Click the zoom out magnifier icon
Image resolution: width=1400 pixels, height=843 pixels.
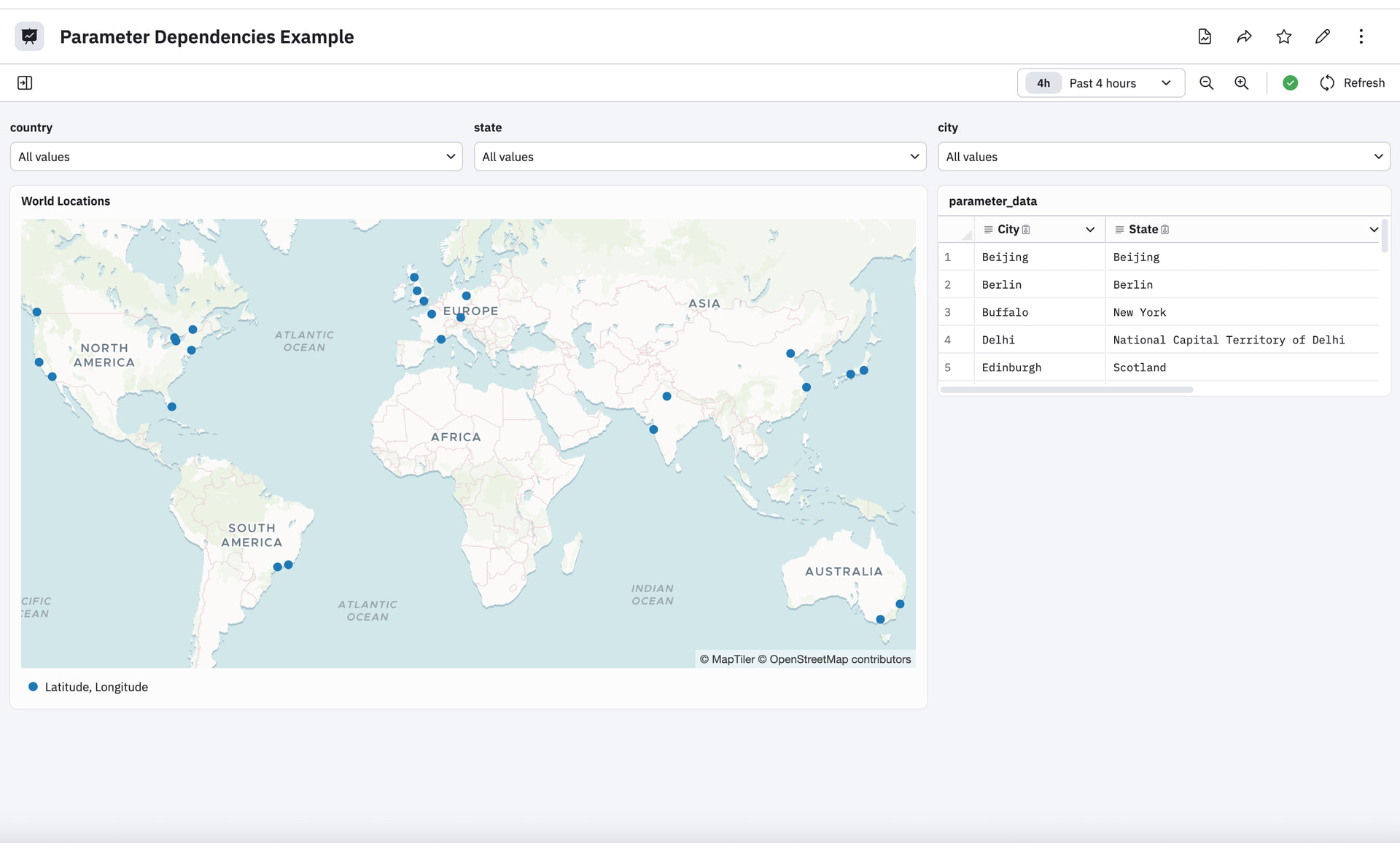point(1206,83)
